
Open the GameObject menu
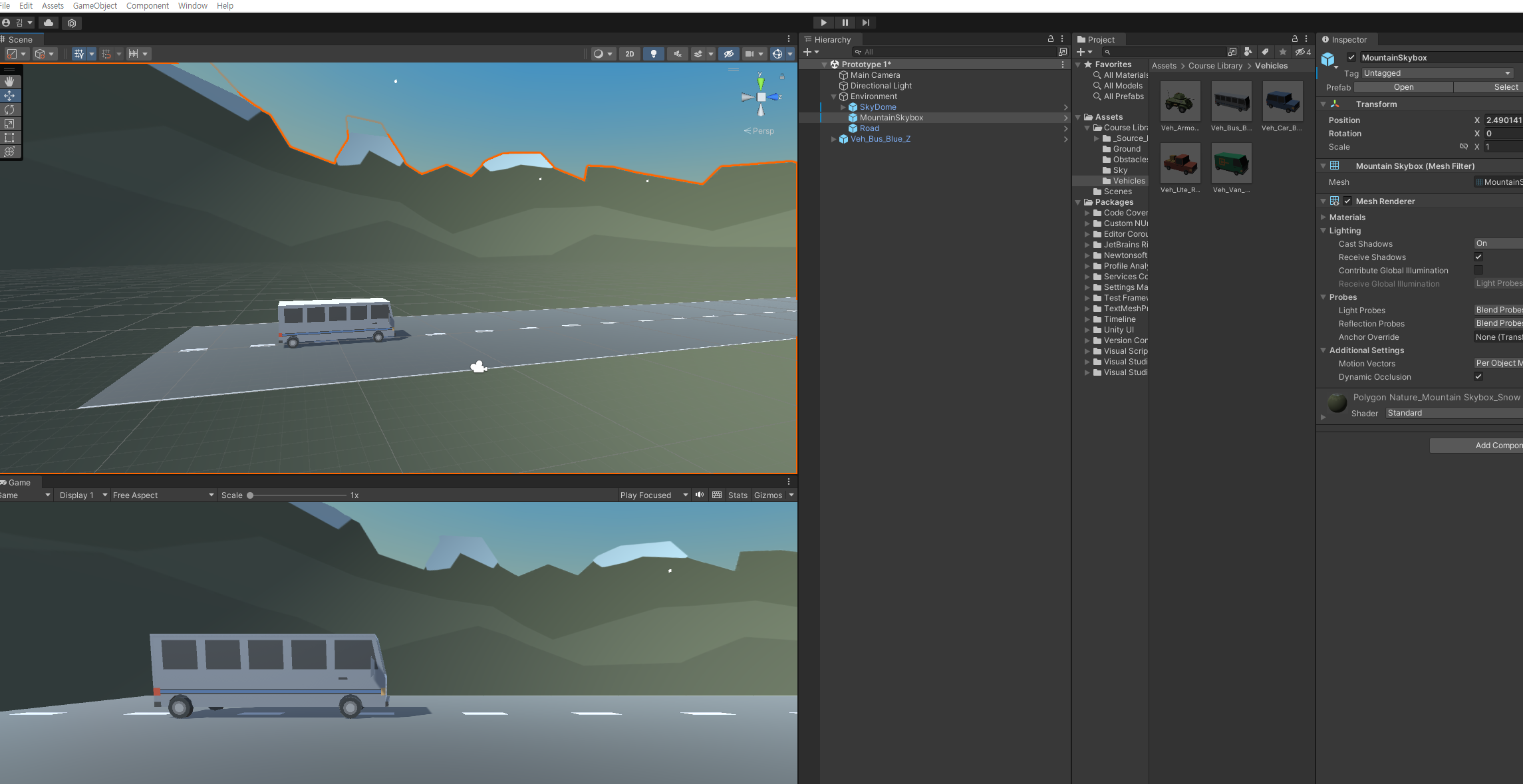pyautogui.click(x=94, y=6)
